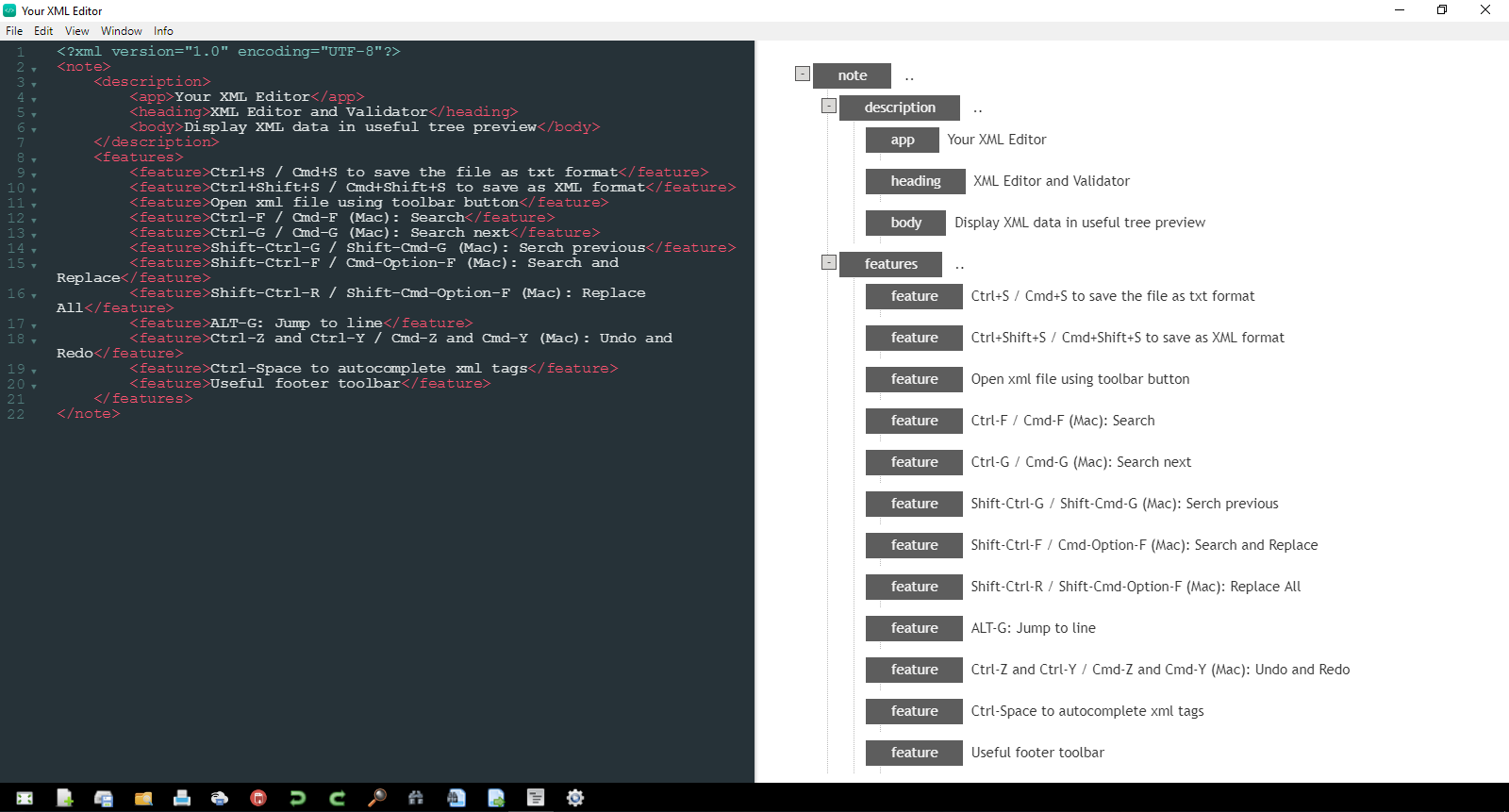Click the cloud print icon
This screenshot has height=812, width=1509.
(220, 798)
